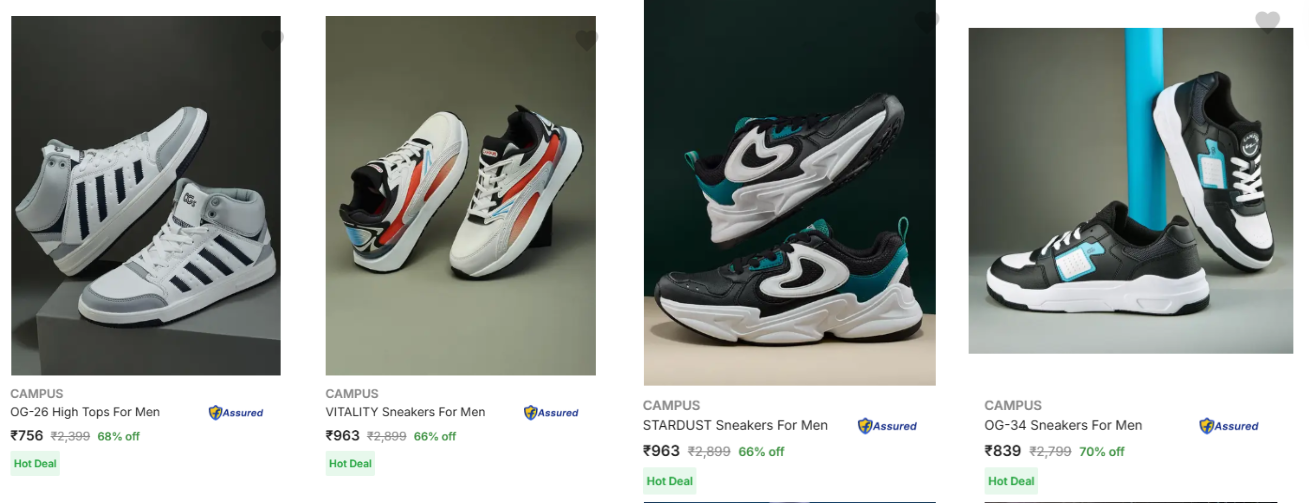This screenshot has height=503, width=1309.
Task: Click STARDUST Sneakers For Men title
Action: (735, 425)
